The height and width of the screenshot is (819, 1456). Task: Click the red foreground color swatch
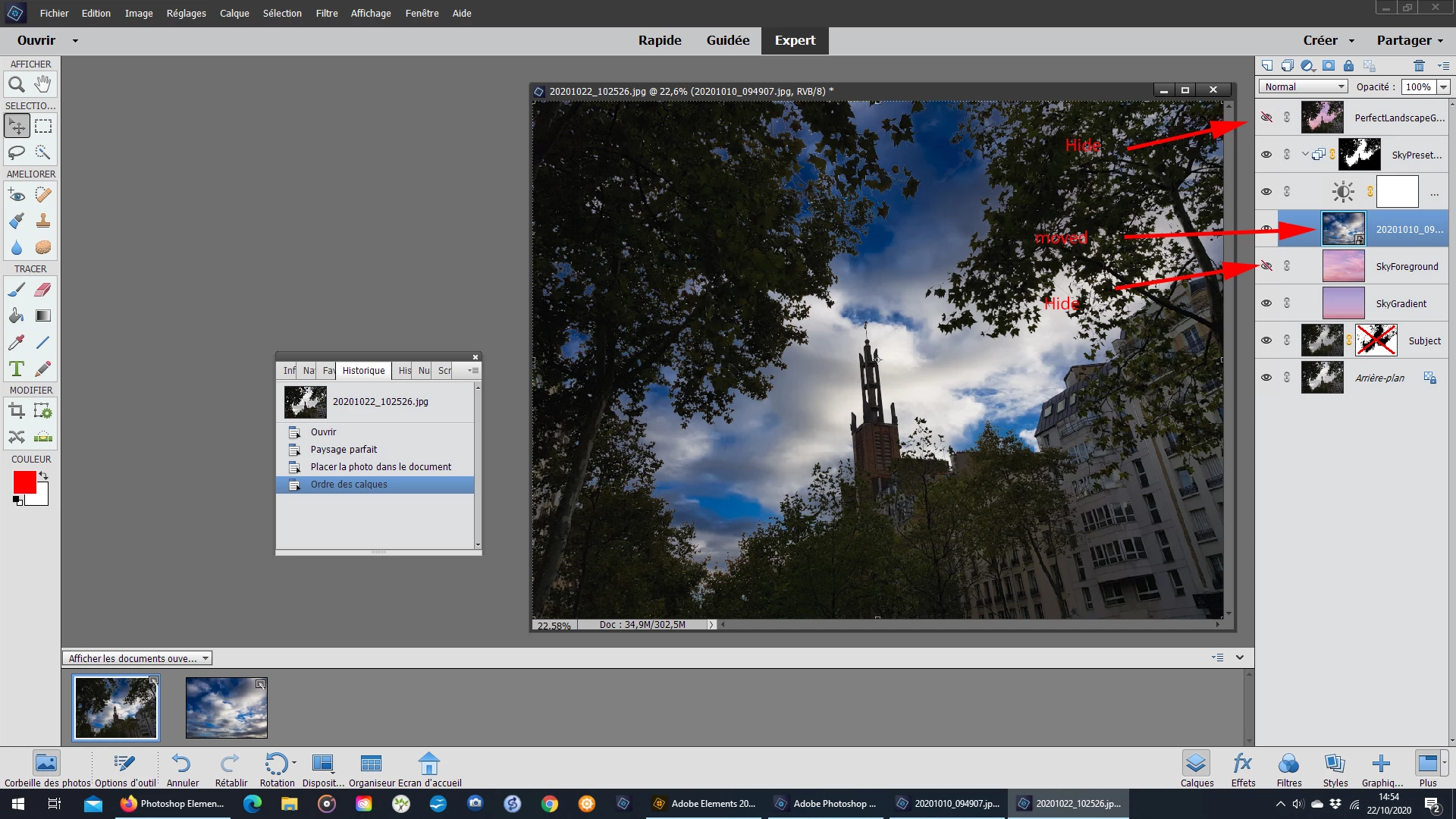pyautogui.click(x=24, y=482)
